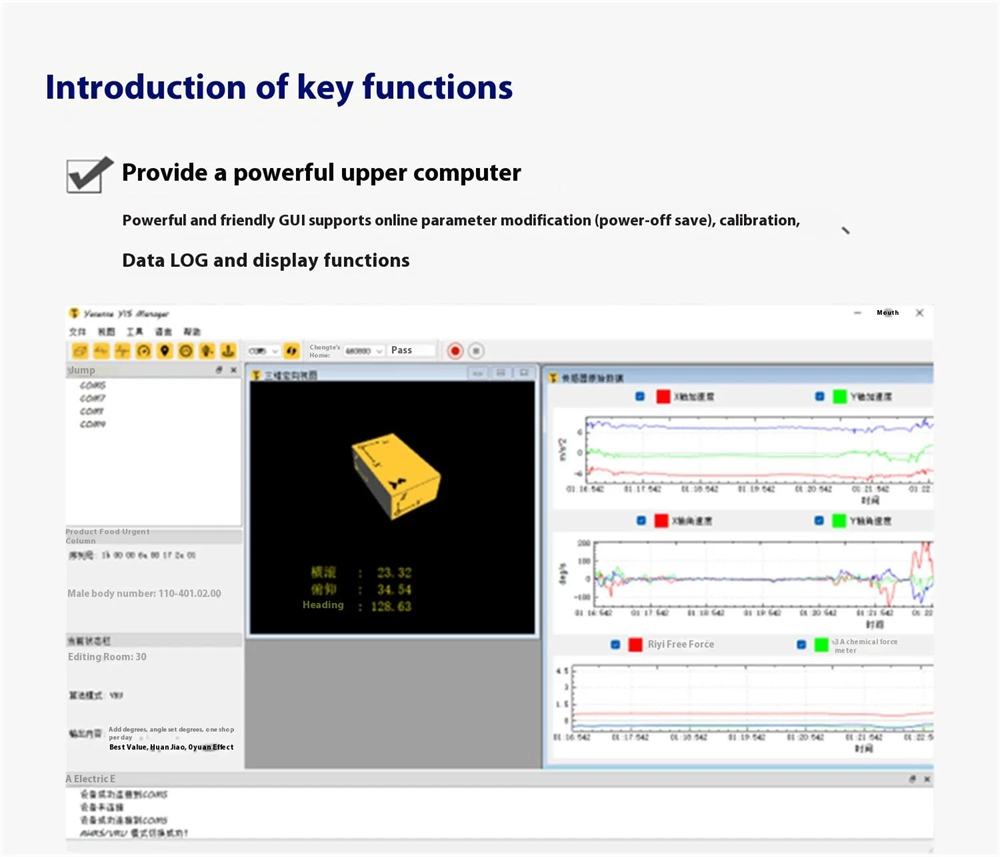The width and height of the screenshot is (1000, 857).
Task: Open the baud rate dropdown
Action: (364, 351)
